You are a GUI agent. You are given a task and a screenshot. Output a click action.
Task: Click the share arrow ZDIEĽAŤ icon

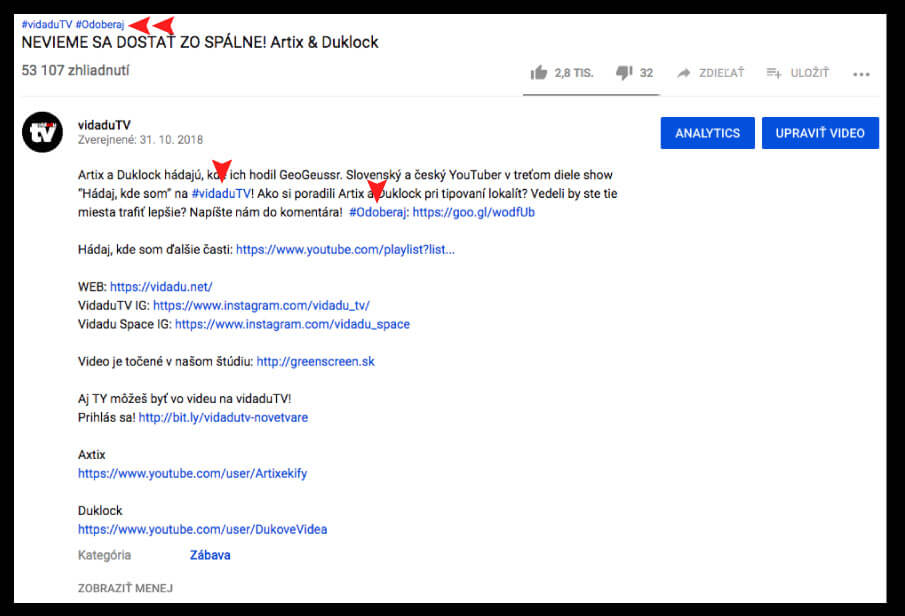pos(684,73)
